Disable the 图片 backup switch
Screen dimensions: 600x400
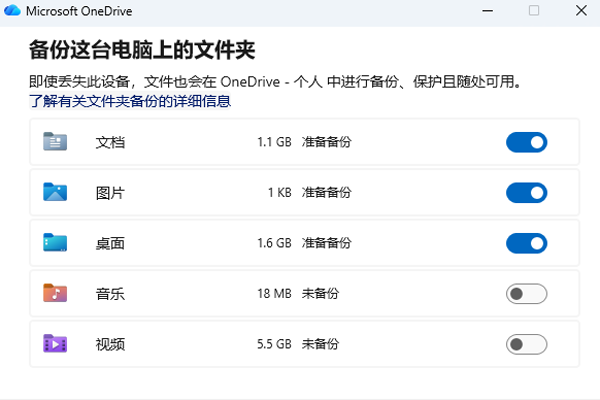coord(527,193)
